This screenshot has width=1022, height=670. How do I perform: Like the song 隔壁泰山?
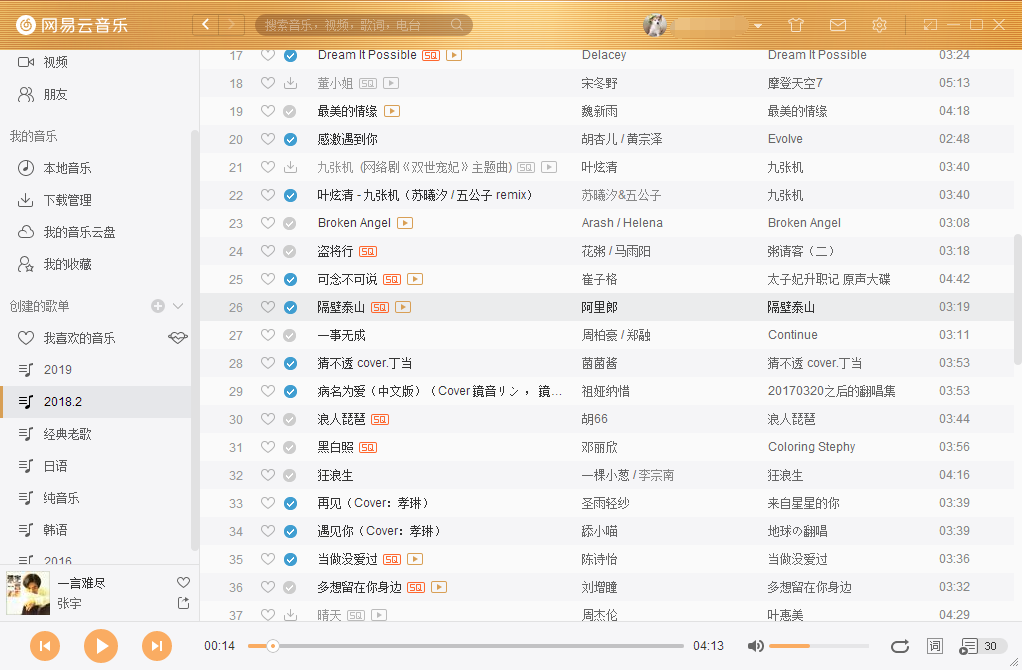(x=268, y=307)
